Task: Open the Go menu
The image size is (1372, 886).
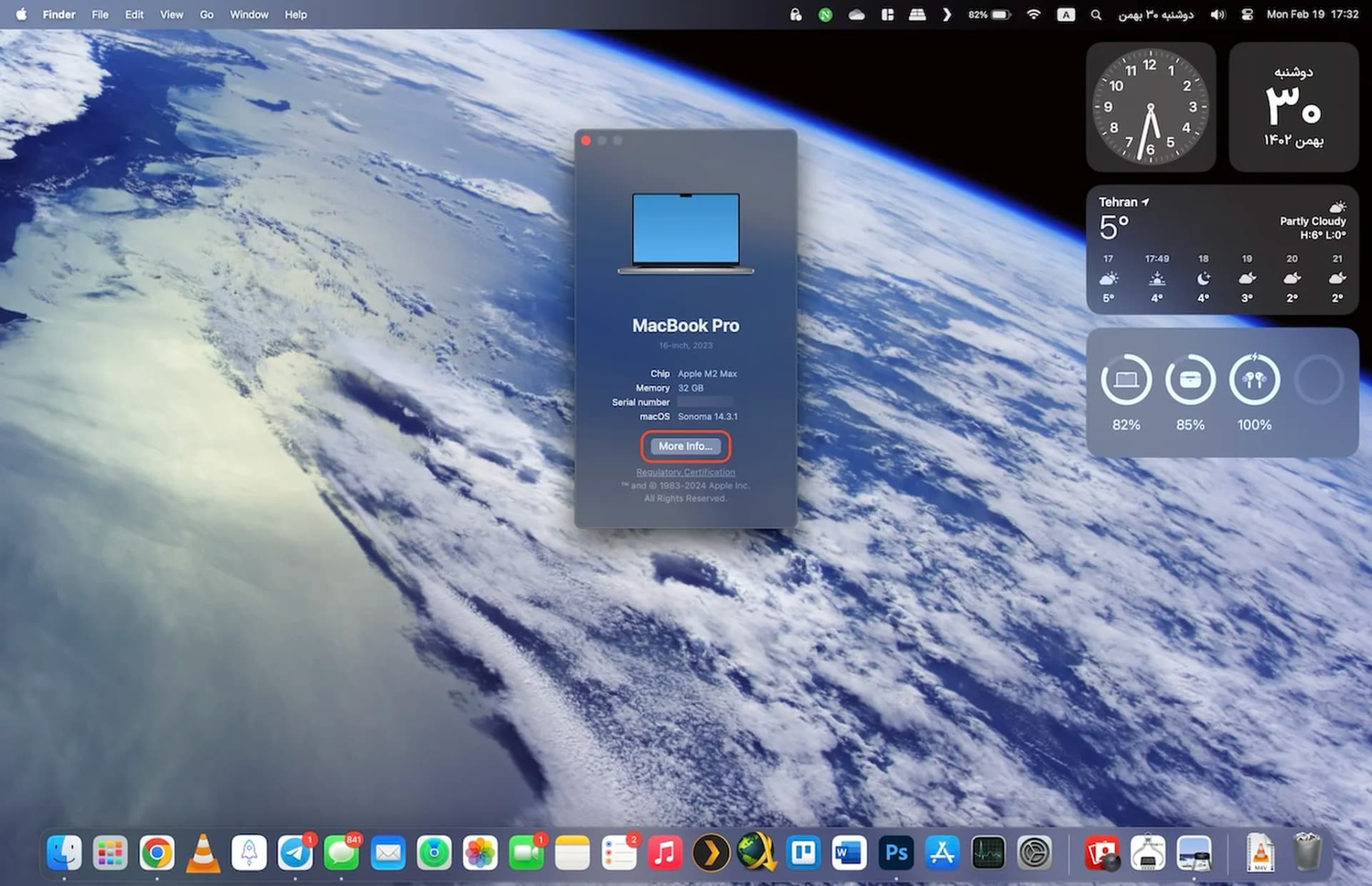Action: tap(207, 14)
